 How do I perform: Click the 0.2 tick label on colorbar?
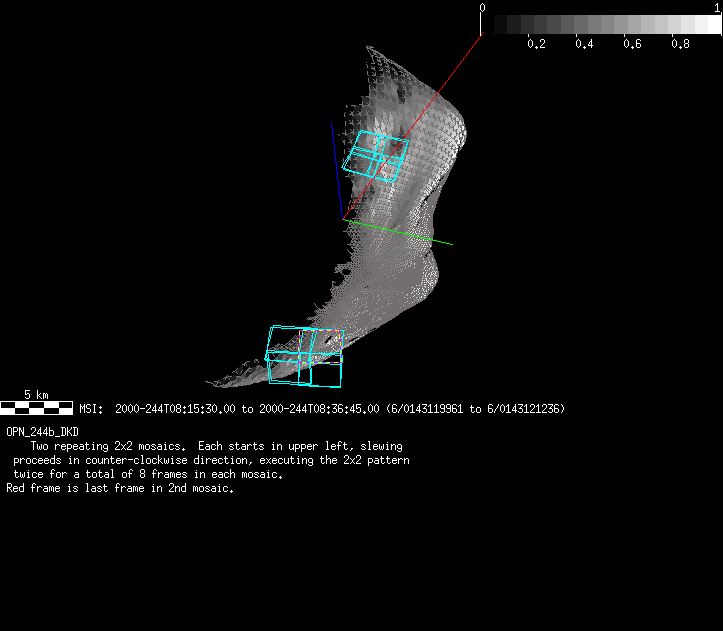pos(536,45)
